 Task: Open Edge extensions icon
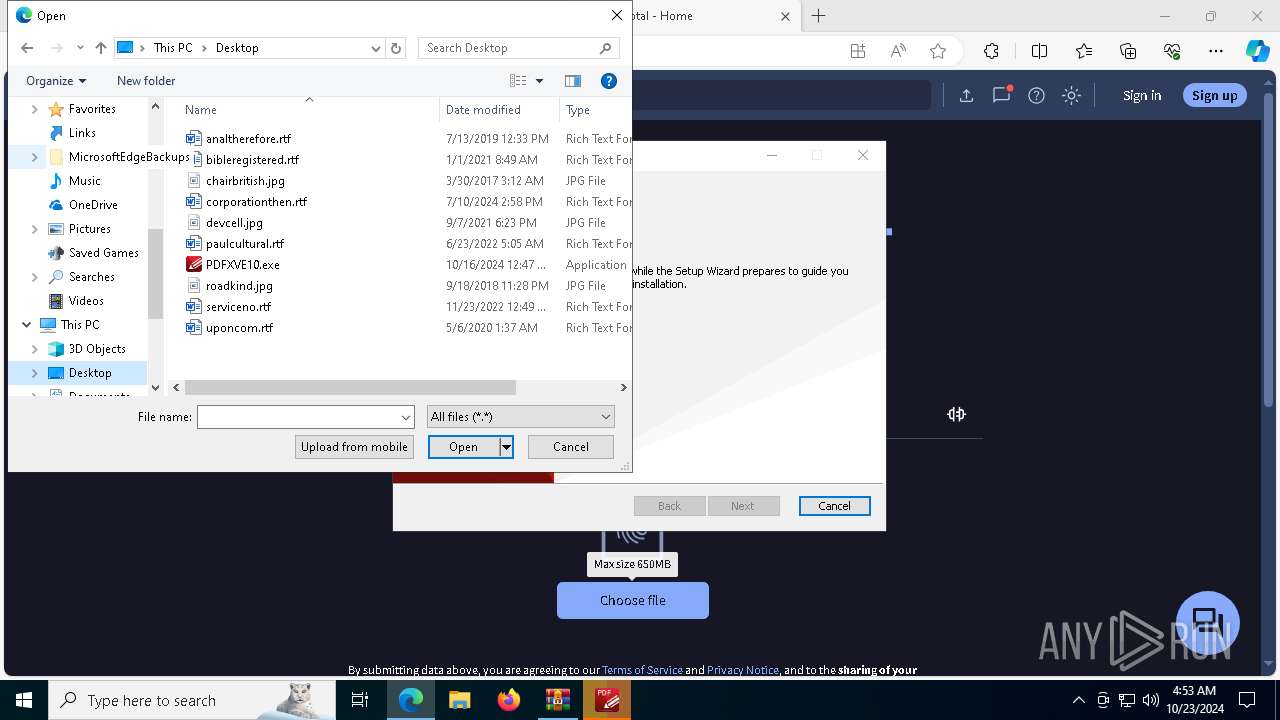click(x=991, y=51)
